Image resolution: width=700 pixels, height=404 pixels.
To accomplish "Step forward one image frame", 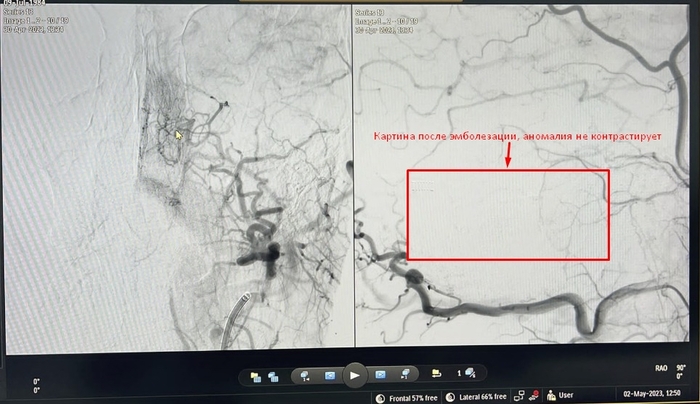I will 380,375.
